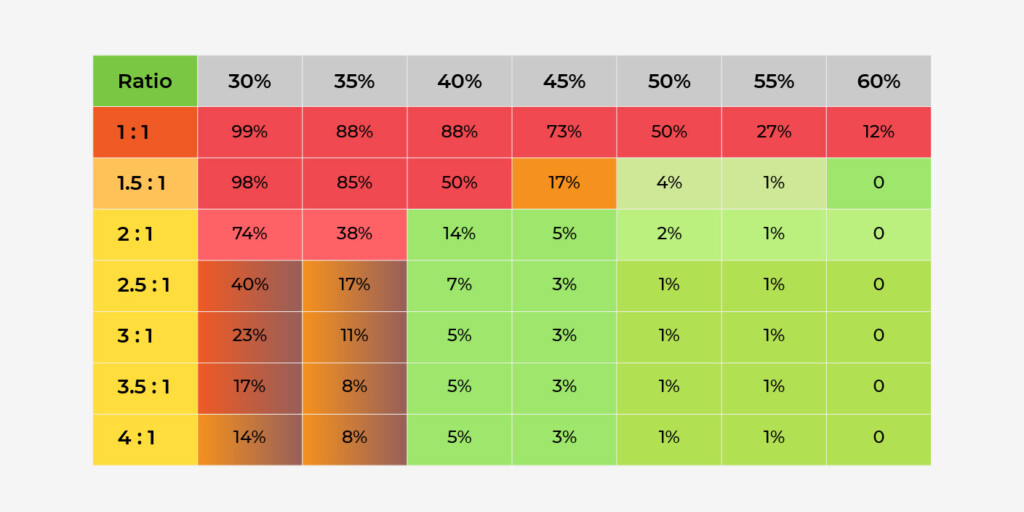Click the 60% column header
The image size is (1024, 512).
(878, 81)
